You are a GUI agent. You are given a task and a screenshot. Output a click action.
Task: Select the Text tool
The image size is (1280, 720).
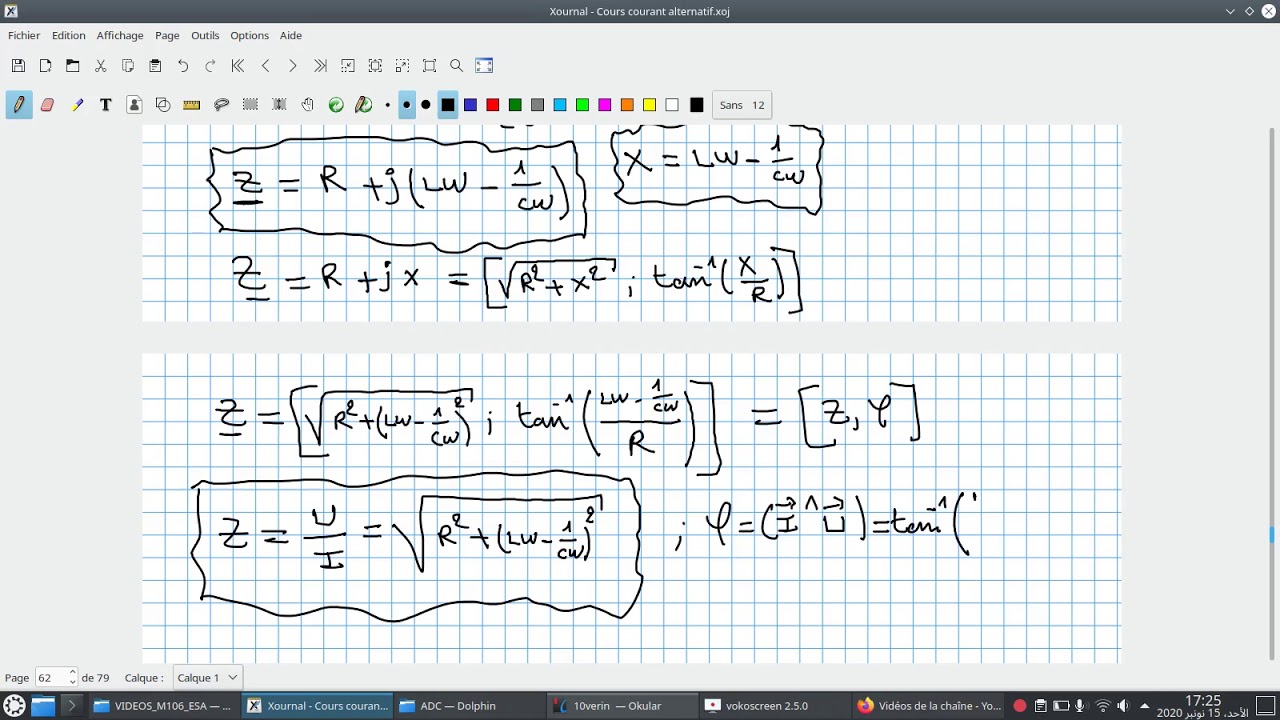[x=105, y=105]
